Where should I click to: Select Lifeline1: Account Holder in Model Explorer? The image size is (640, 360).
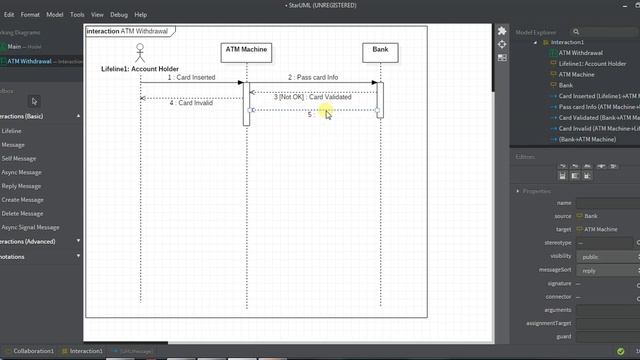[x=592, y=64]
